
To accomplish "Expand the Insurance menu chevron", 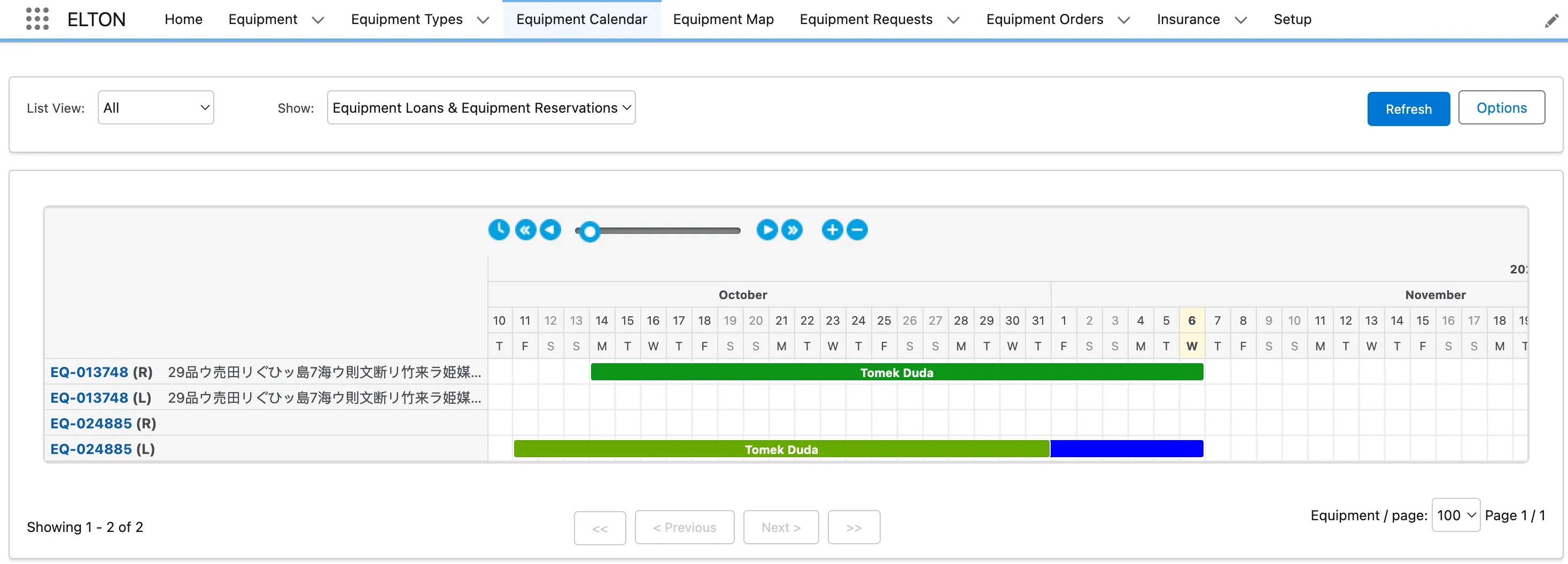I will (x=1240, y=20).
